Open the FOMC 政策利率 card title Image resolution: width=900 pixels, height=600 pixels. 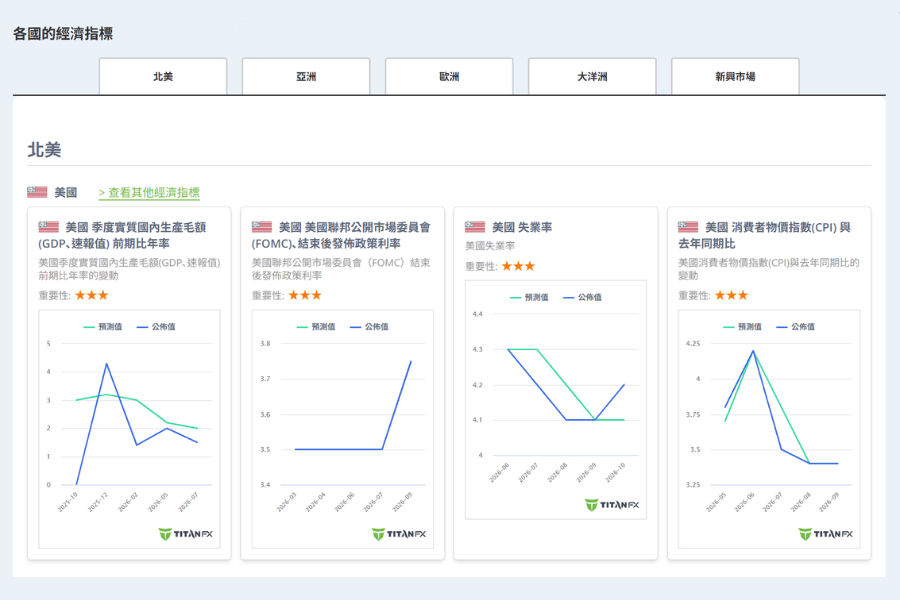click(341, 235)
